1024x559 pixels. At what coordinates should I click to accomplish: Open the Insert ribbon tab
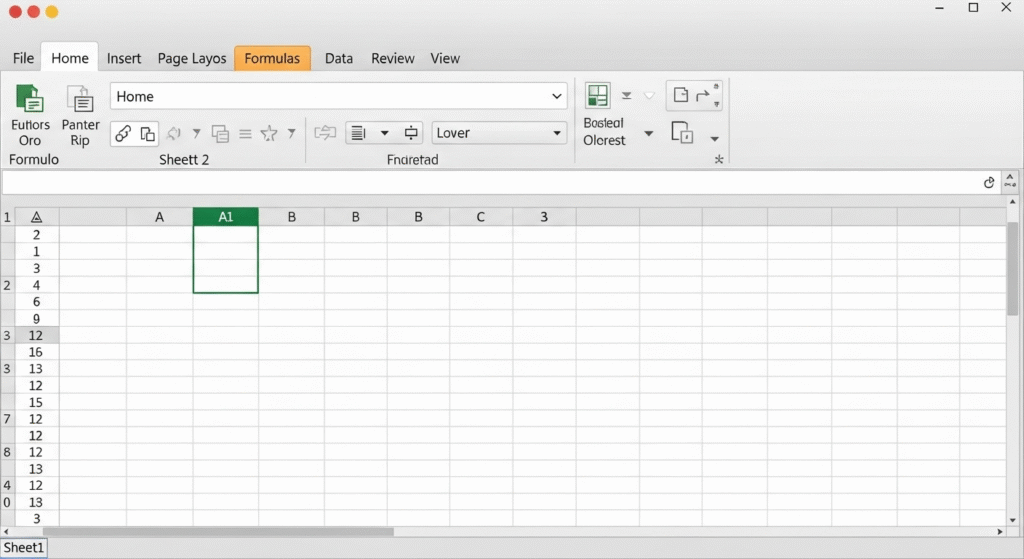(124, 58)
